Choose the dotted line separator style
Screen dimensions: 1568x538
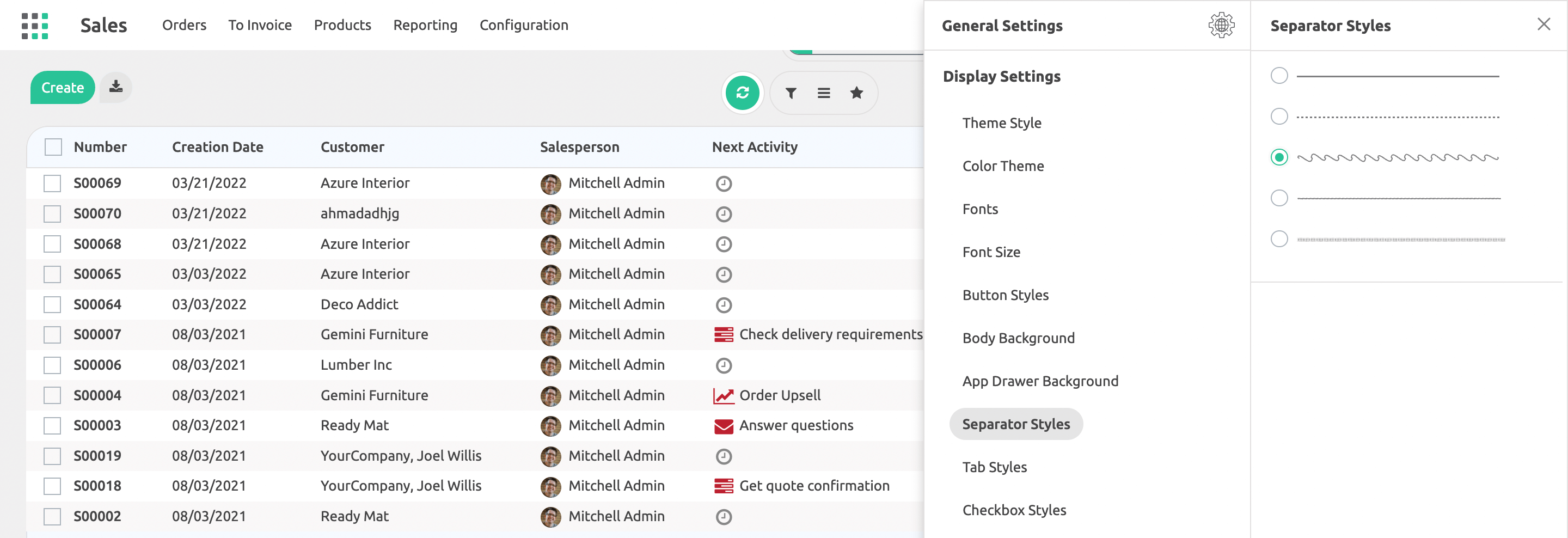point(1279,116)
